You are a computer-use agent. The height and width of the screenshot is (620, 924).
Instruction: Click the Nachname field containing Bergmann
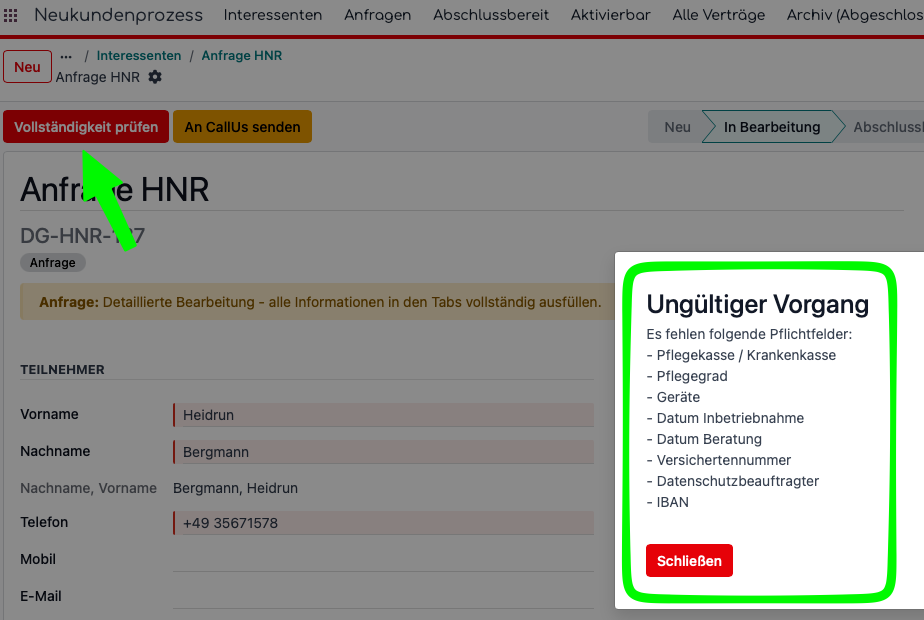(383, 452)
